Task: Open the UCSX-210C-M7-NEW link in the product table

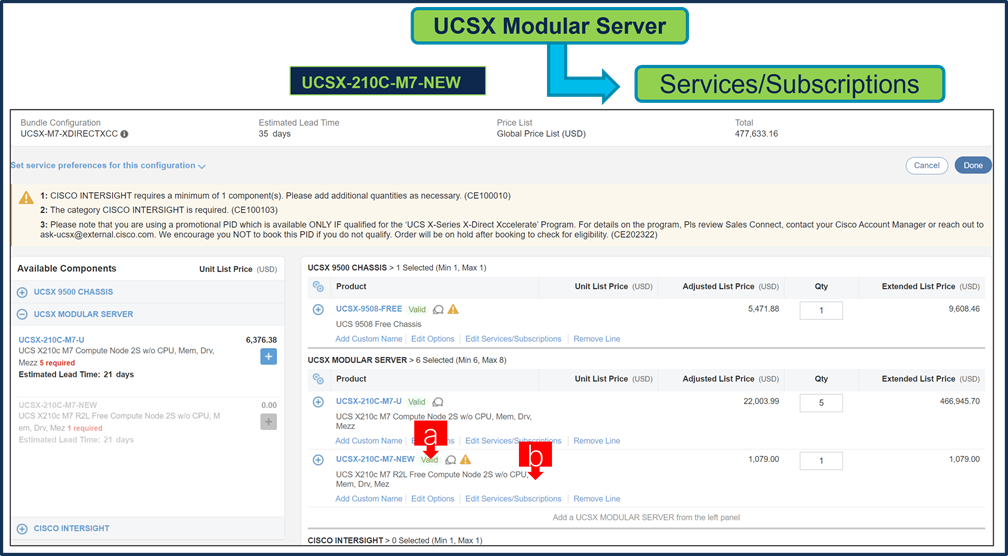Action: point(375,460)
